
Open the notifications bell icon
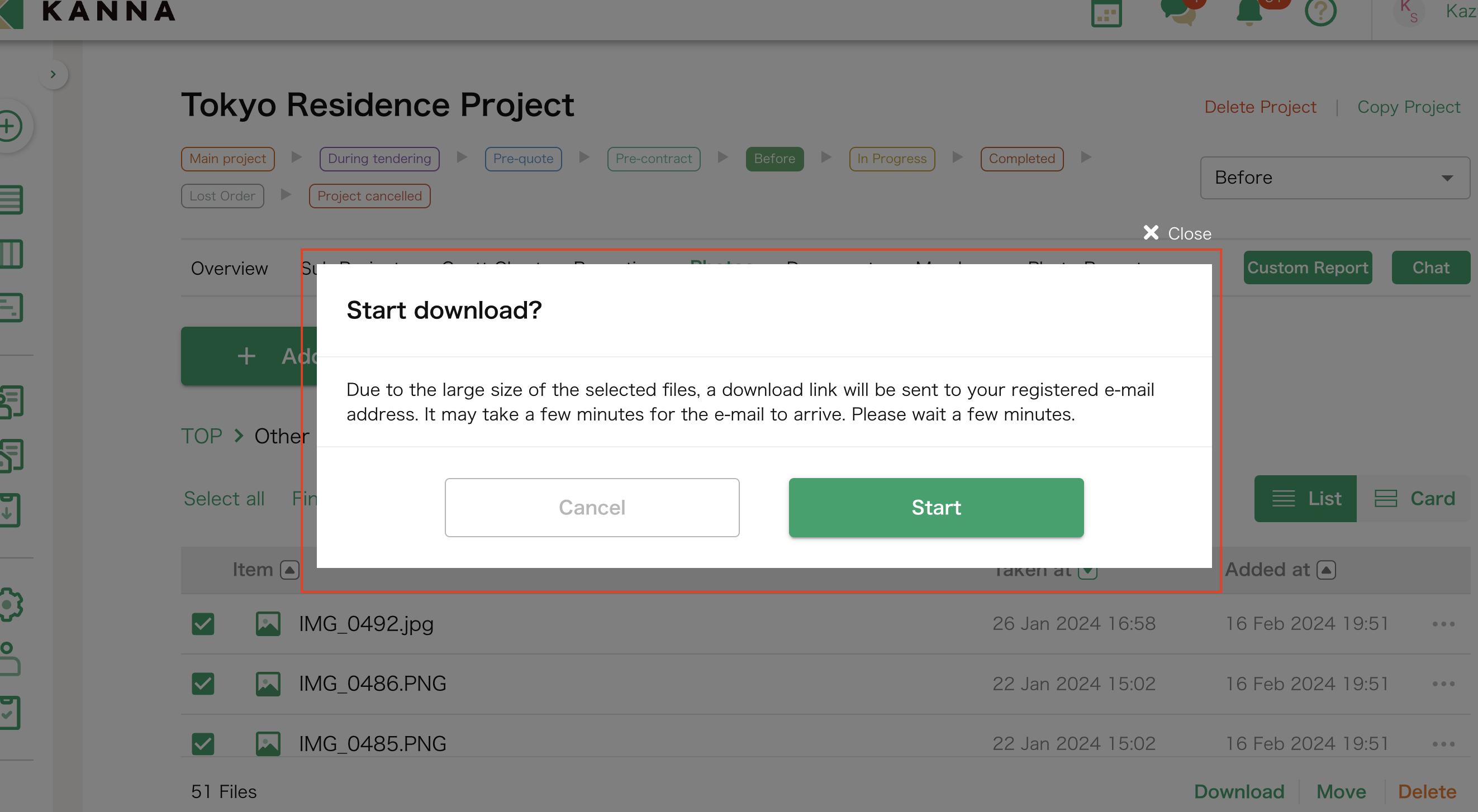click(x=1248, y=13)
